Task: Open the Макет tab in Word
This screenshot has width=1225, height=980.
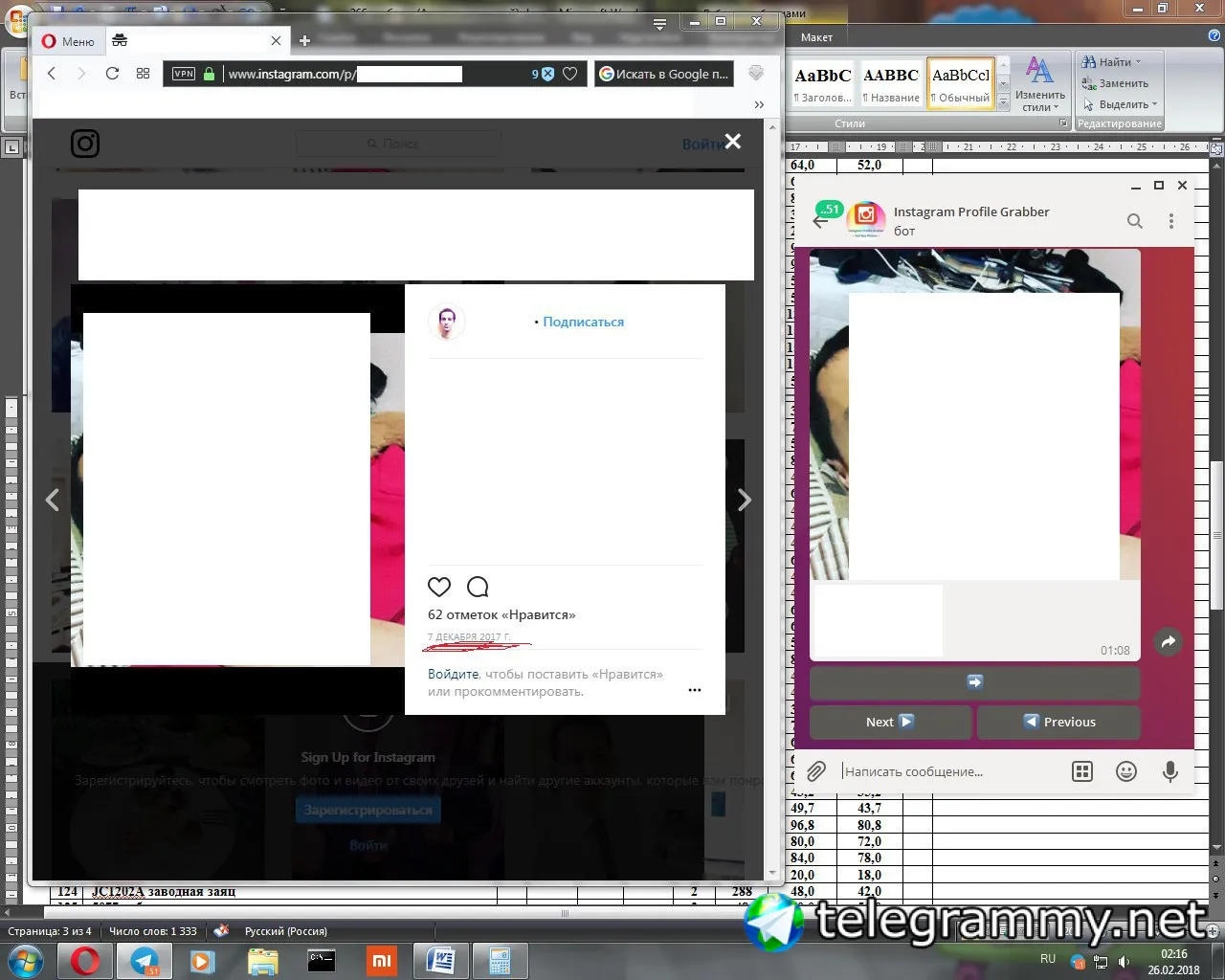Action: coord(816,37)
